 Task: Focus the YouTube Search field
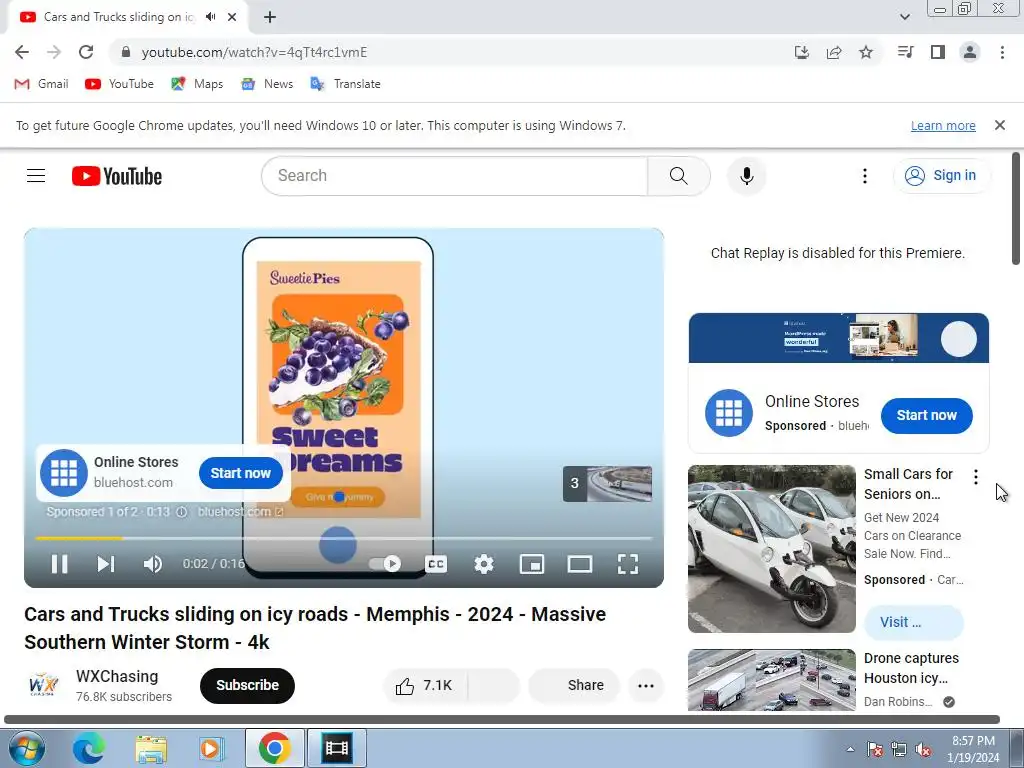pos(455,176)
